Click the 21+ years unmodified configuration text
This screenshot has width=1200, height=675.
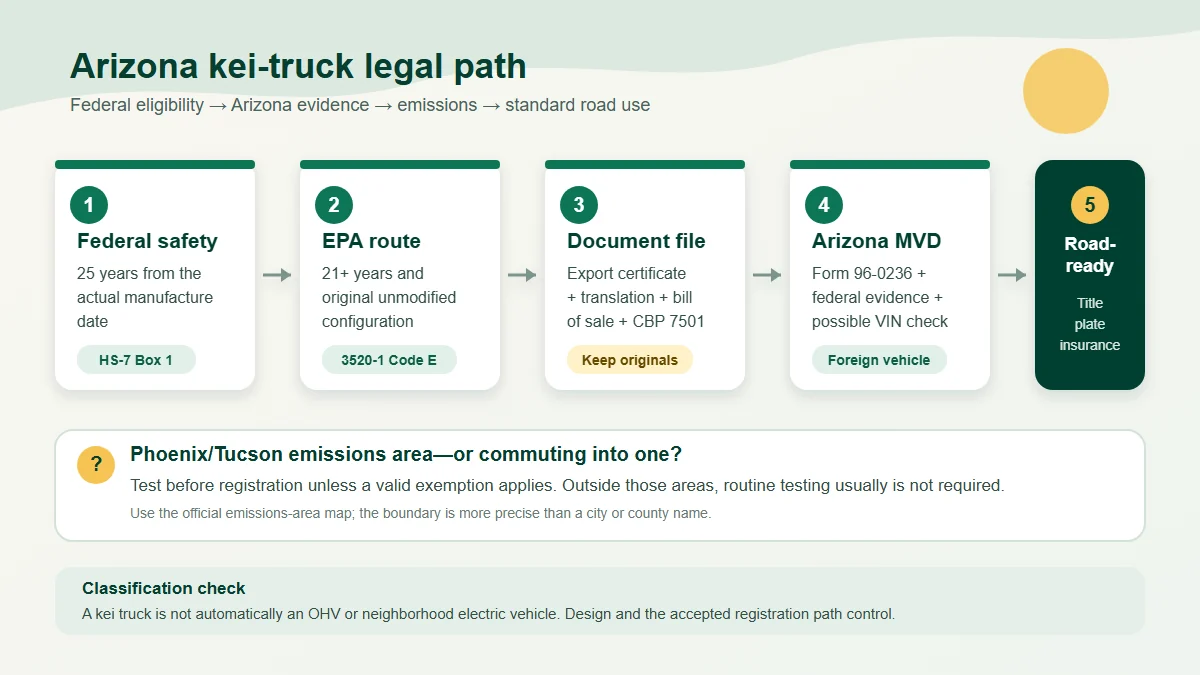pyautogui.click(x=389, y=297)
